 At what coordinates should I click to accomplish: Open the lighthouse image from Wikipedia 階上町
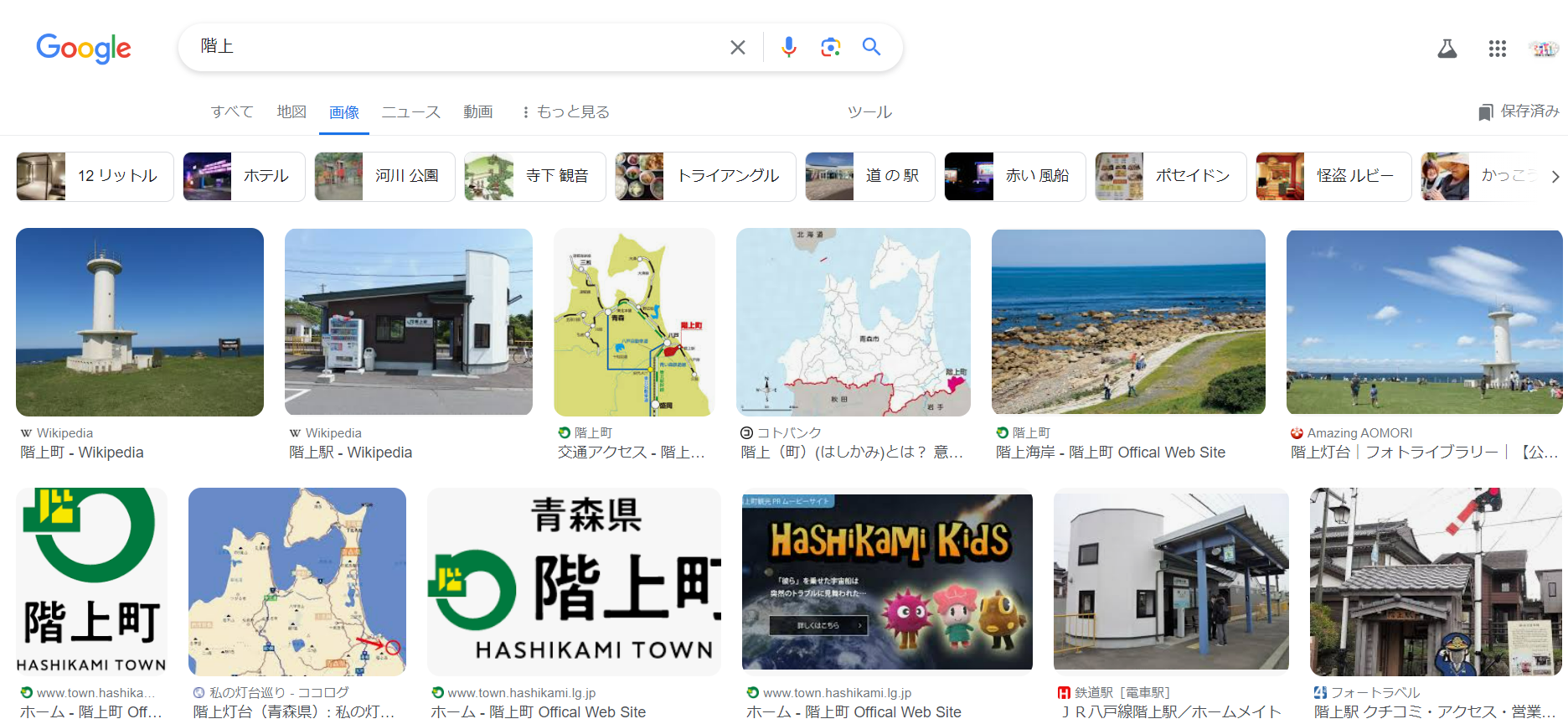140,322
